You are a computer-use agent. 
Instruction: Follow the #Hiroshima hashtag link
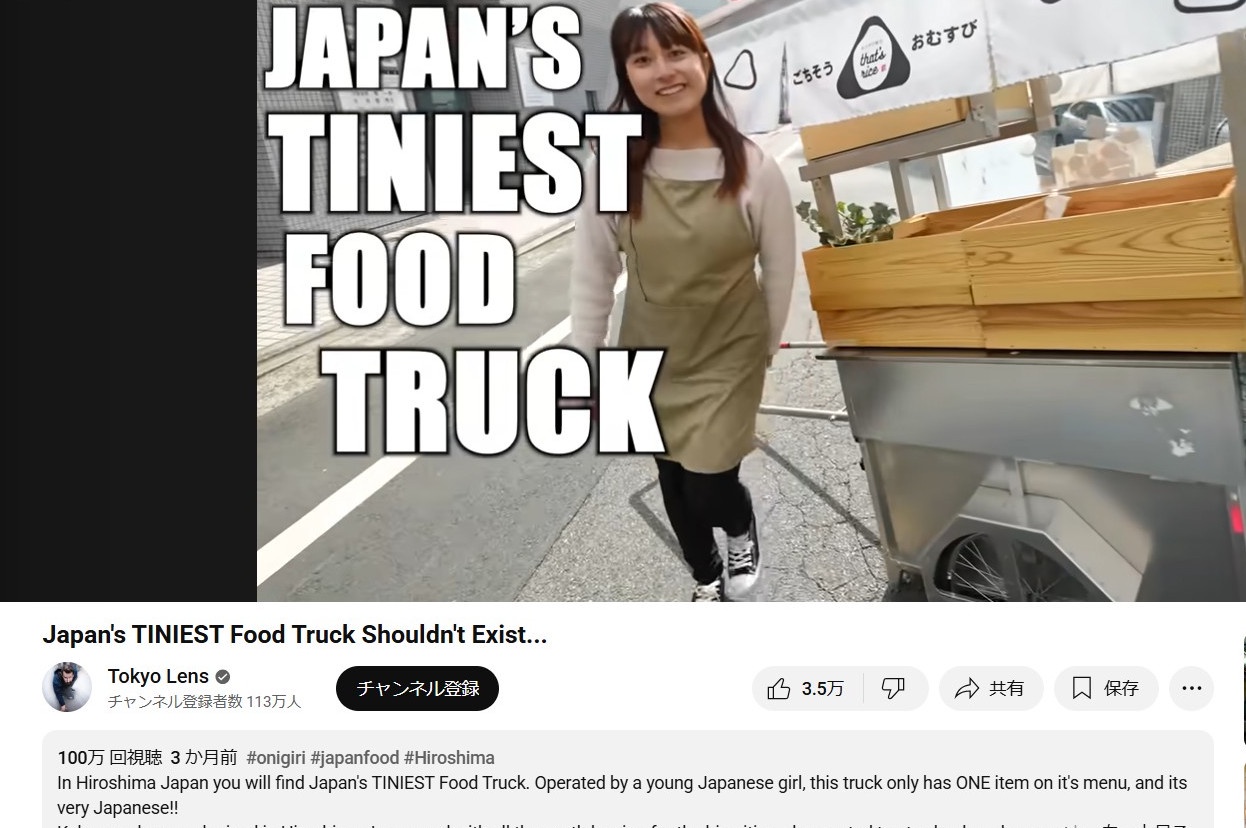[x=449, y=758]
